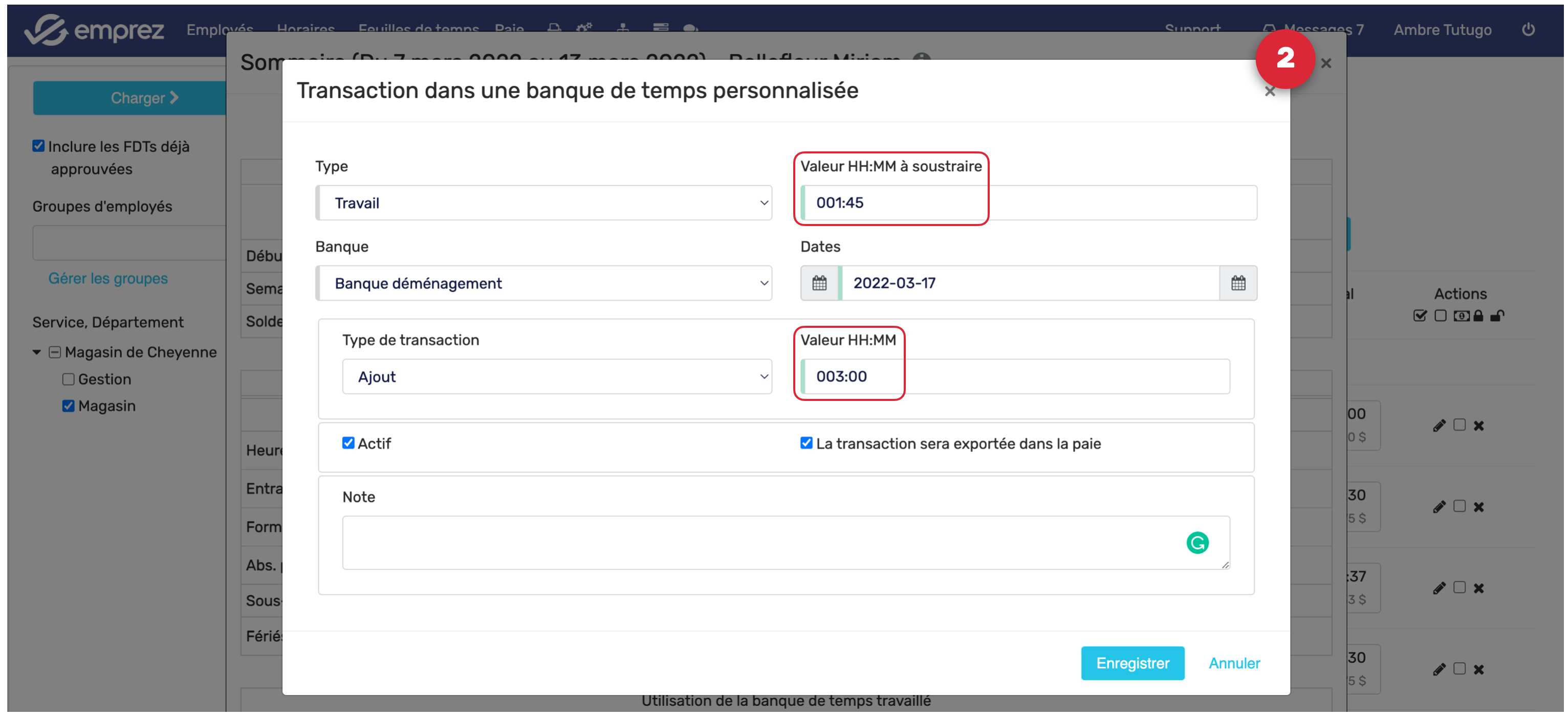1568x717 pixels.
Task: Click the first row pencil edit icon
Action: tap(1439, 425)
